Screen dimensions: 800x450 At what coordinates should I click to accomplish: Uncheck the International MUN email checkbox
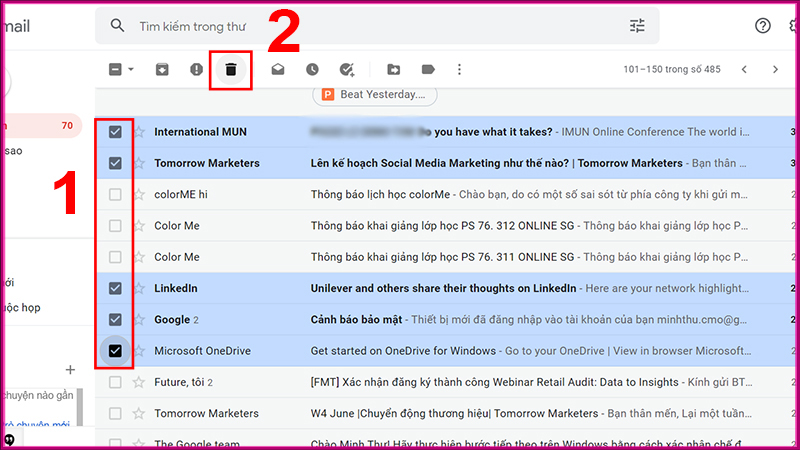pos(115,132)
